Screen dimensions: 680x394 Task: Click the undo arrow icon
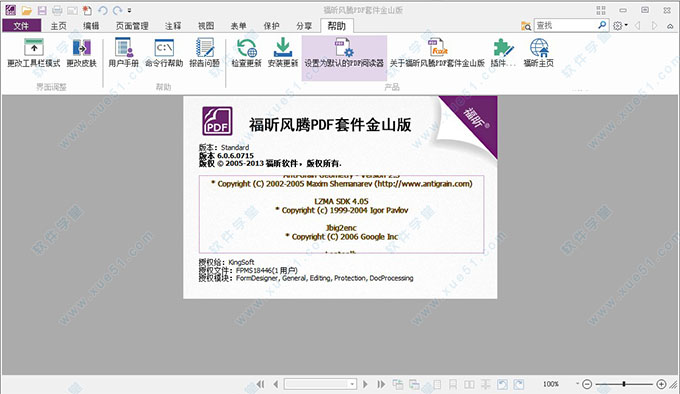tap(103, 10)
